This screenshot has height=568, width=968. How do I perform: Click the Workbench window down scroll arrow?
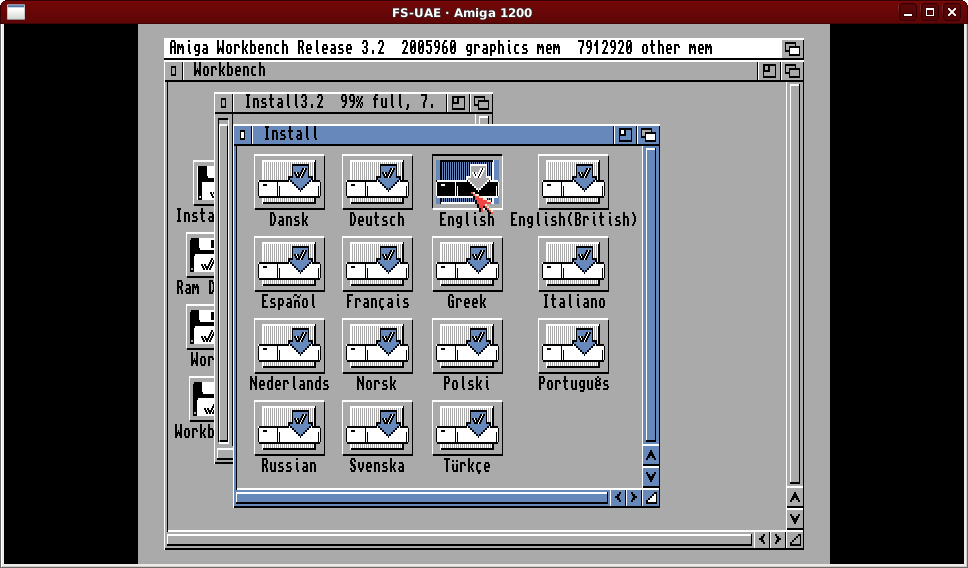795,519
